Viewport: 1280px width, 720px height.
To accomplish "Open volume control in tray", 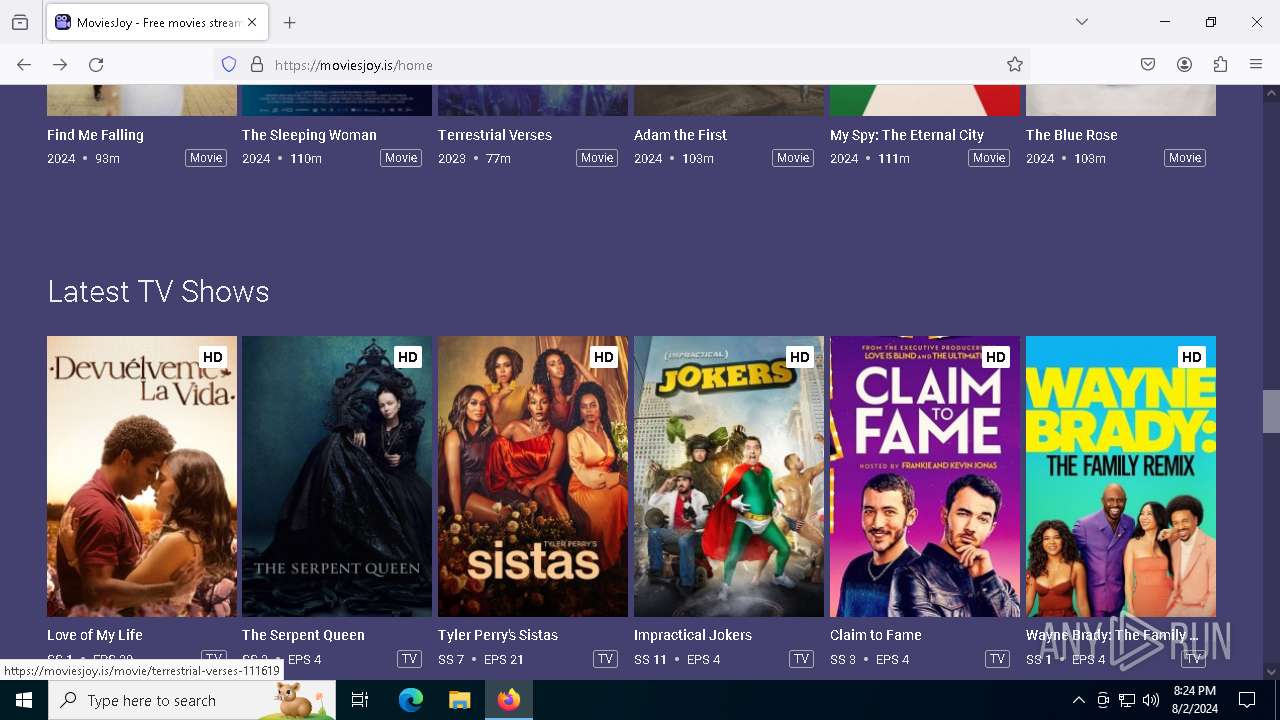I will pyautogui.click(x=1151, y=700).
